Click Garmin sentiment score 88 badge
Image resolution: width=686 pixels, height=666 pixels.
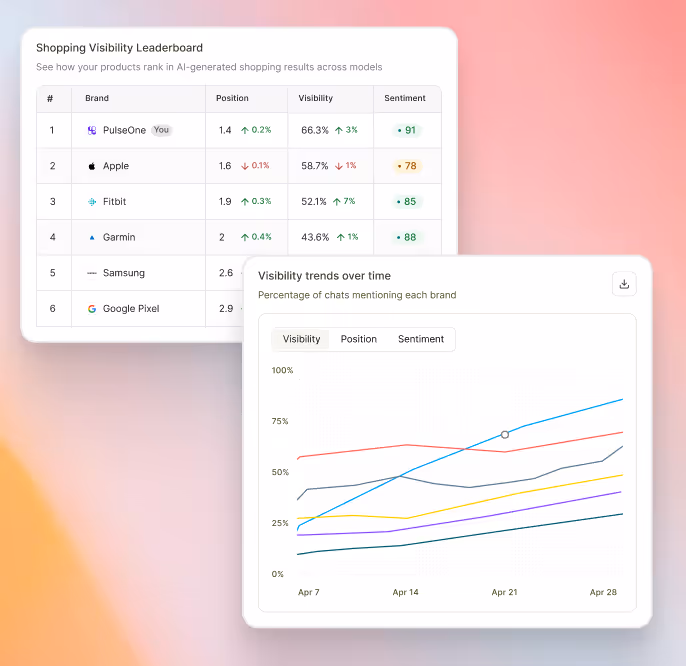coord(407,238)
